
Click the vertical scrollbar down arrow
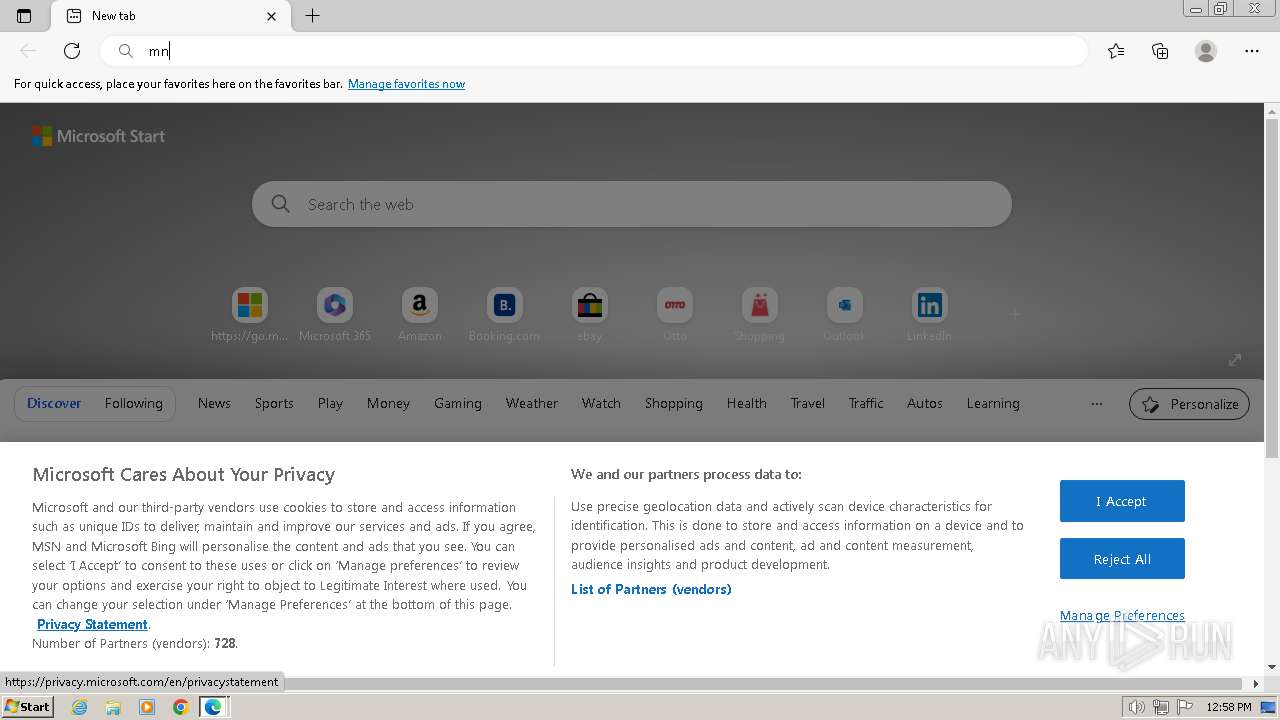click(1272, 667)
